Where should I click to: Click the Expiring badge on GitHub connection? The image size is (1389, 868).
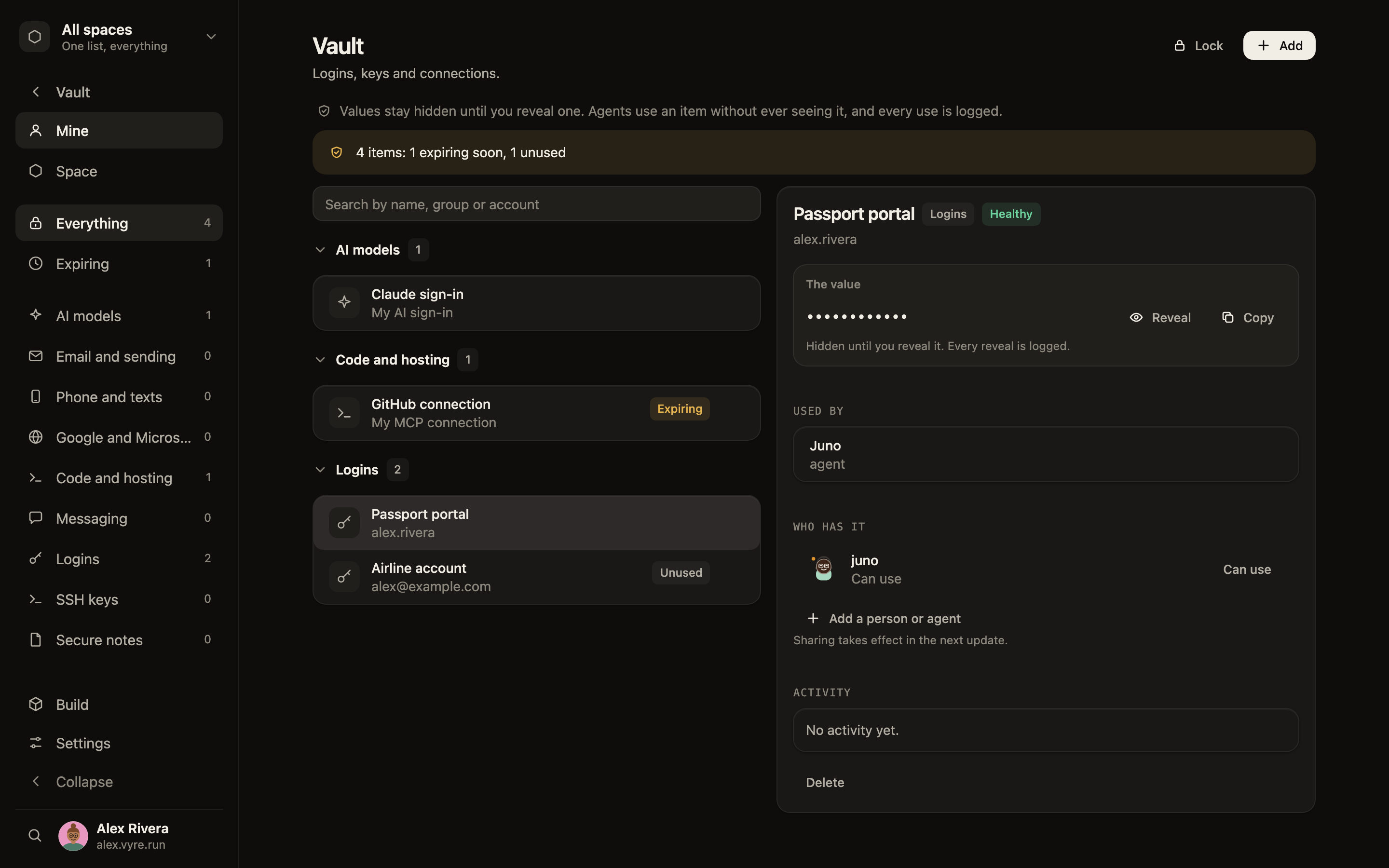[x=680, y=409]
